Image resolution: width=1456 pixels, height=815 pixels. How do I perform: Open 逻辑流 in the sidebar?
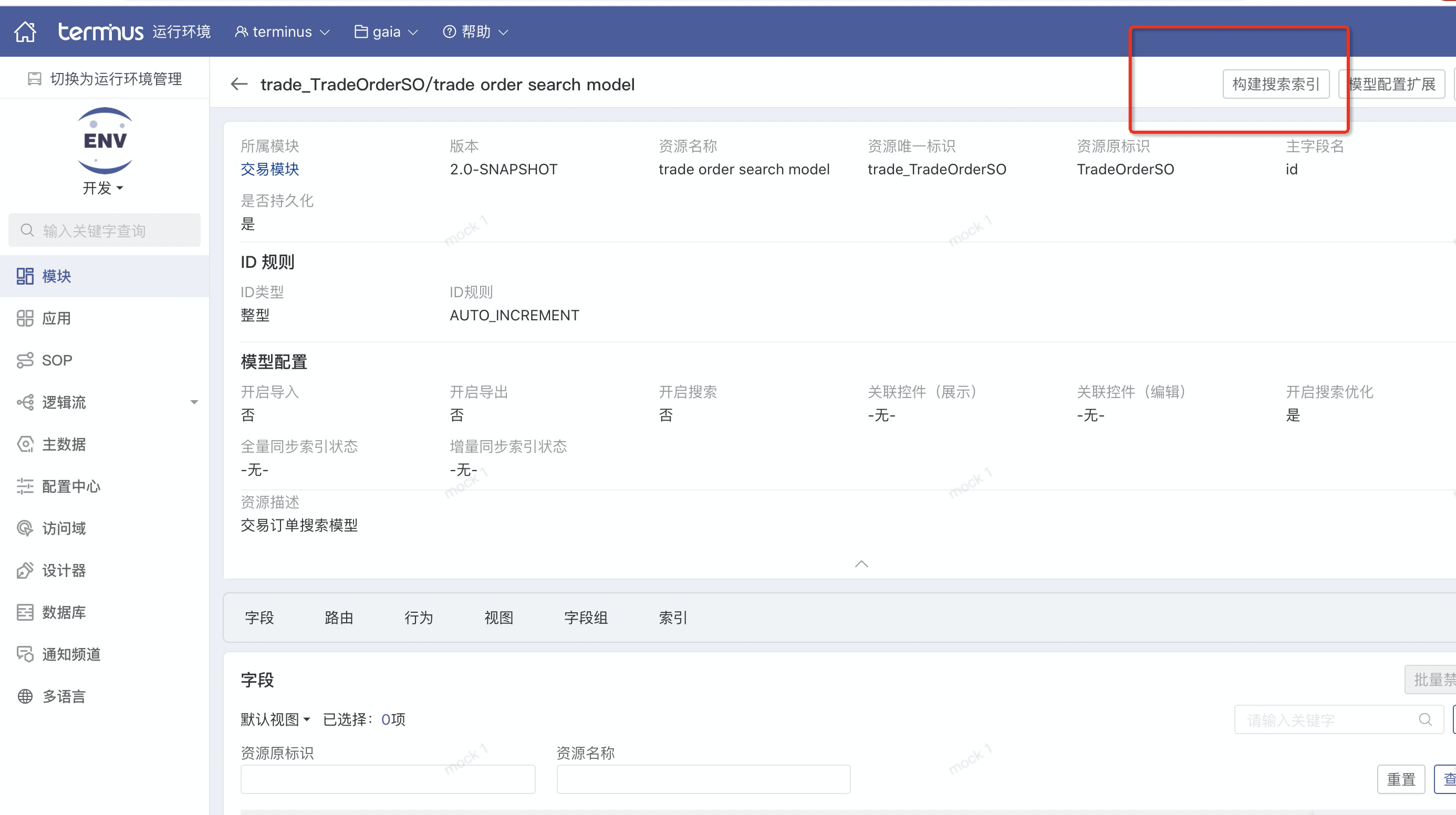[105, 402]
